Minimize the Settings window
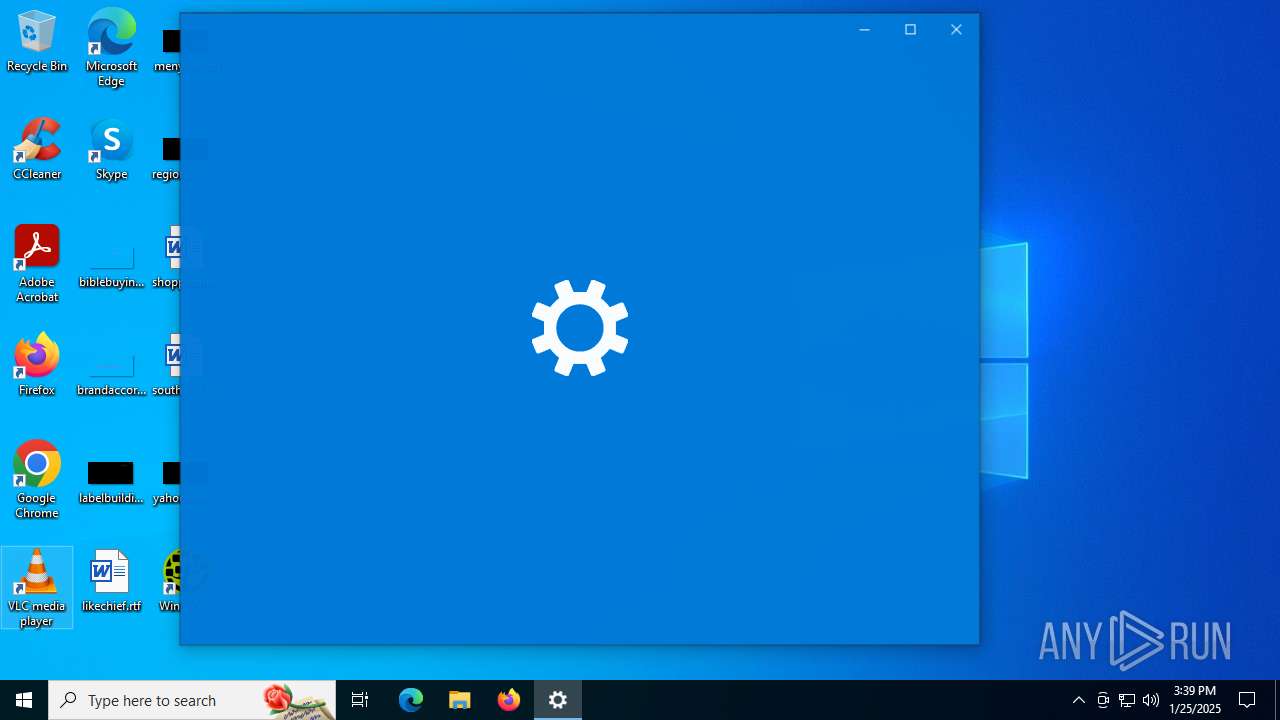This screenshot has width=1280, height=720. [864, 30]
